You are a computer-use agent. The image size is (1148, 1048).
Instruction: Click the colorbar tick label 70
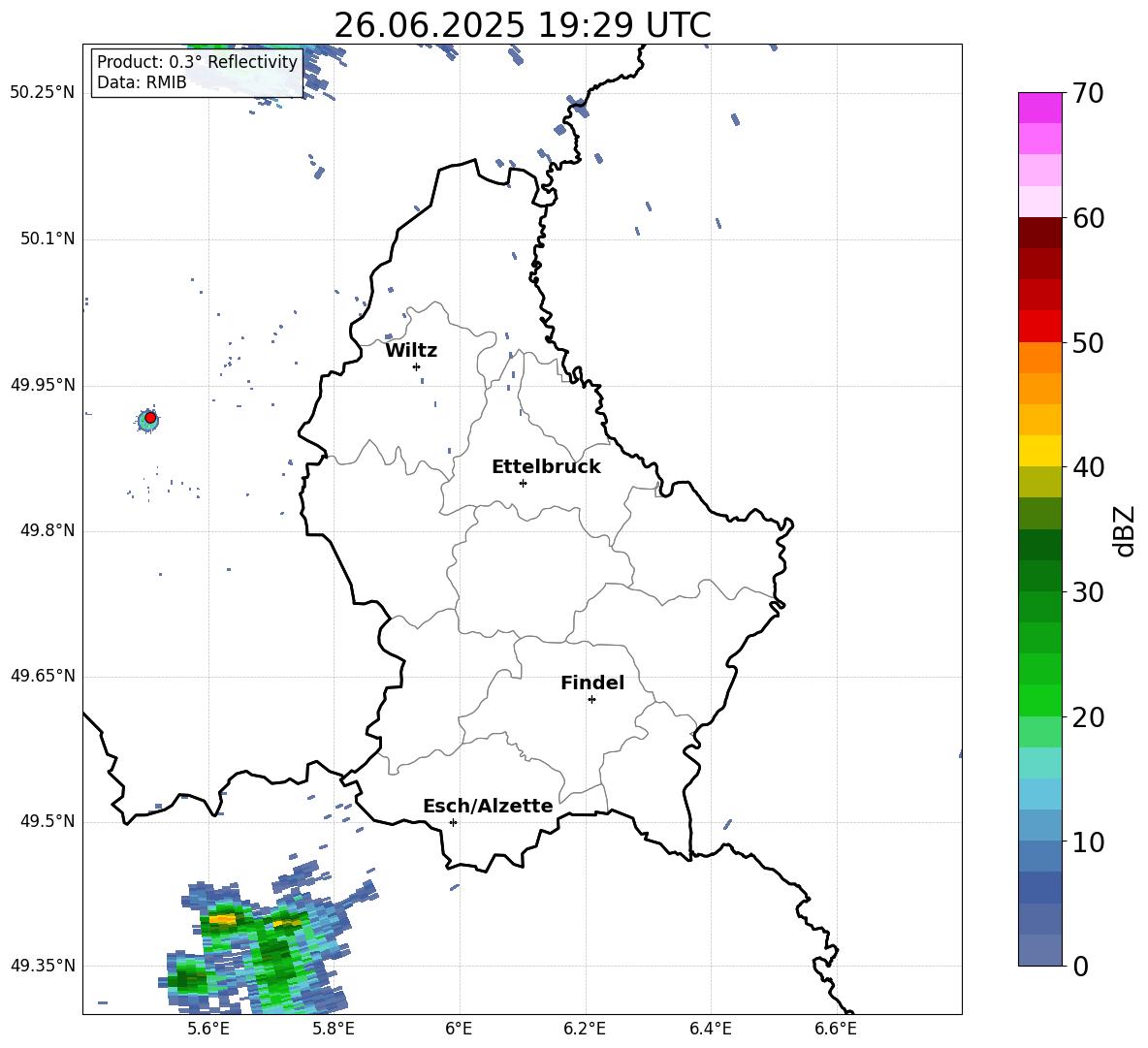tap(1088, 93)
